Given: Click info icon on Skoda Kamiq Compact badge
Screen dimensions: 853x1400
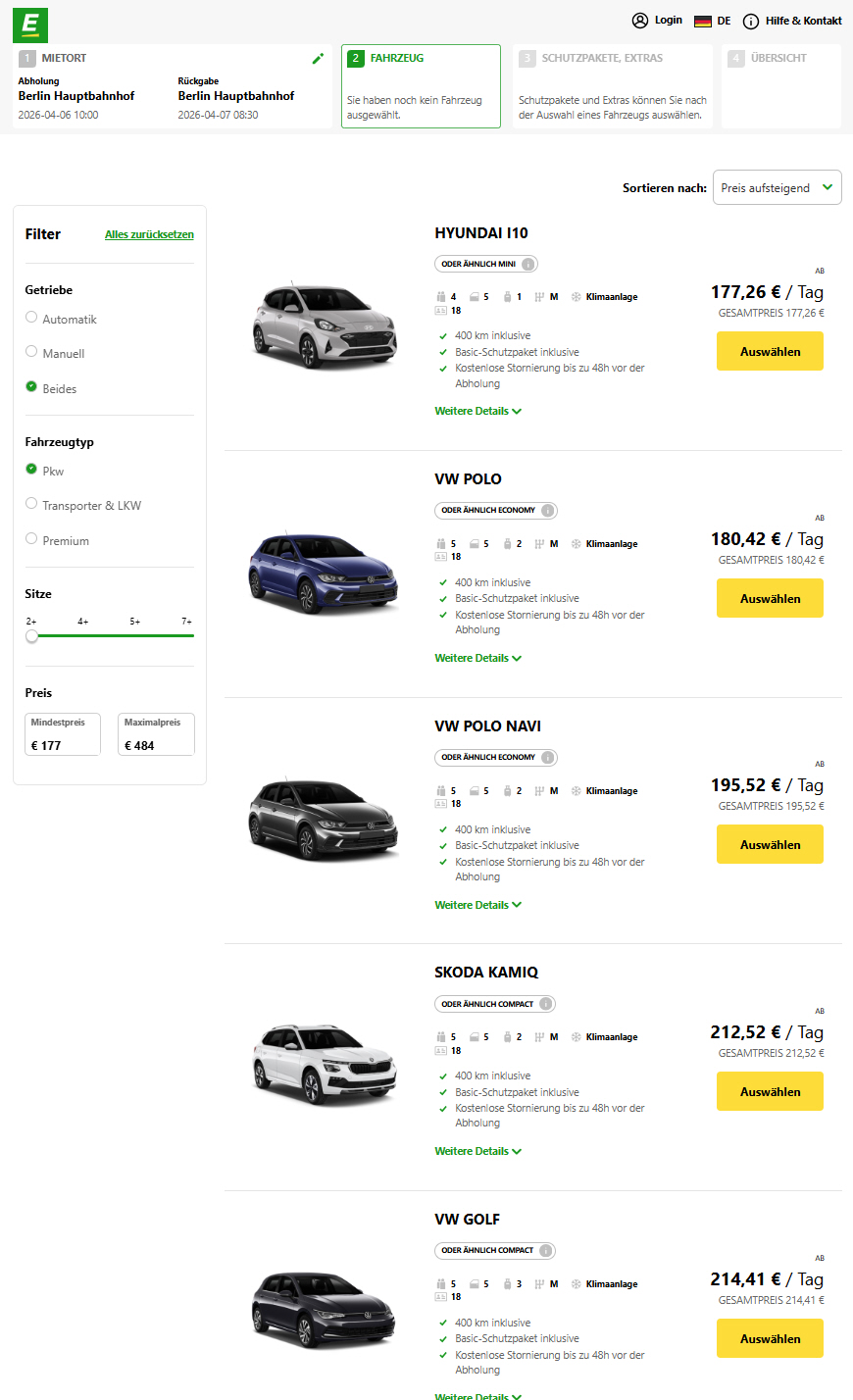Looking at the screenshot, I should click(546, 1004).
